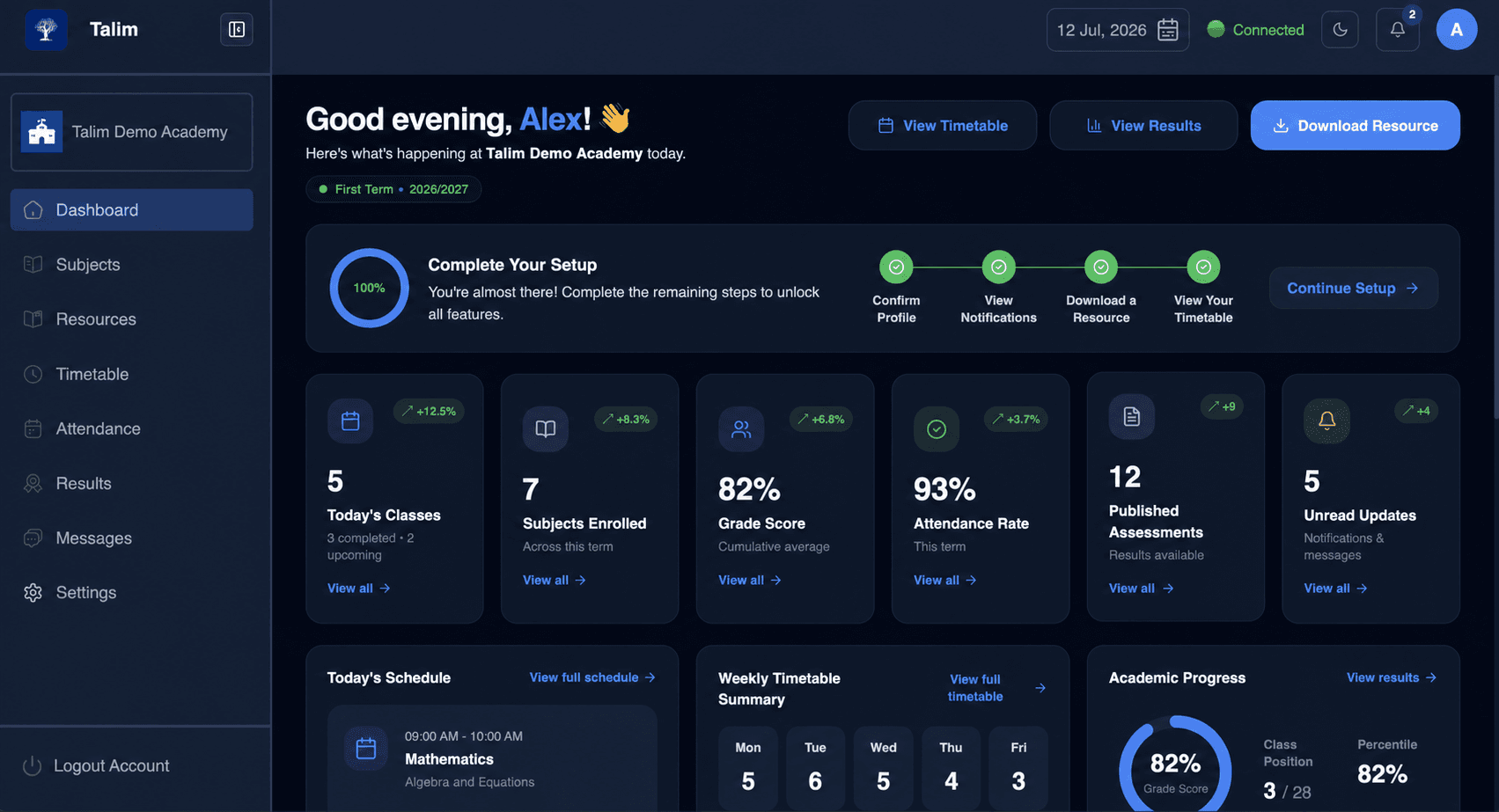1499x812 pixels.
Task: Click the Connected status indicator
Action: 1255,30
